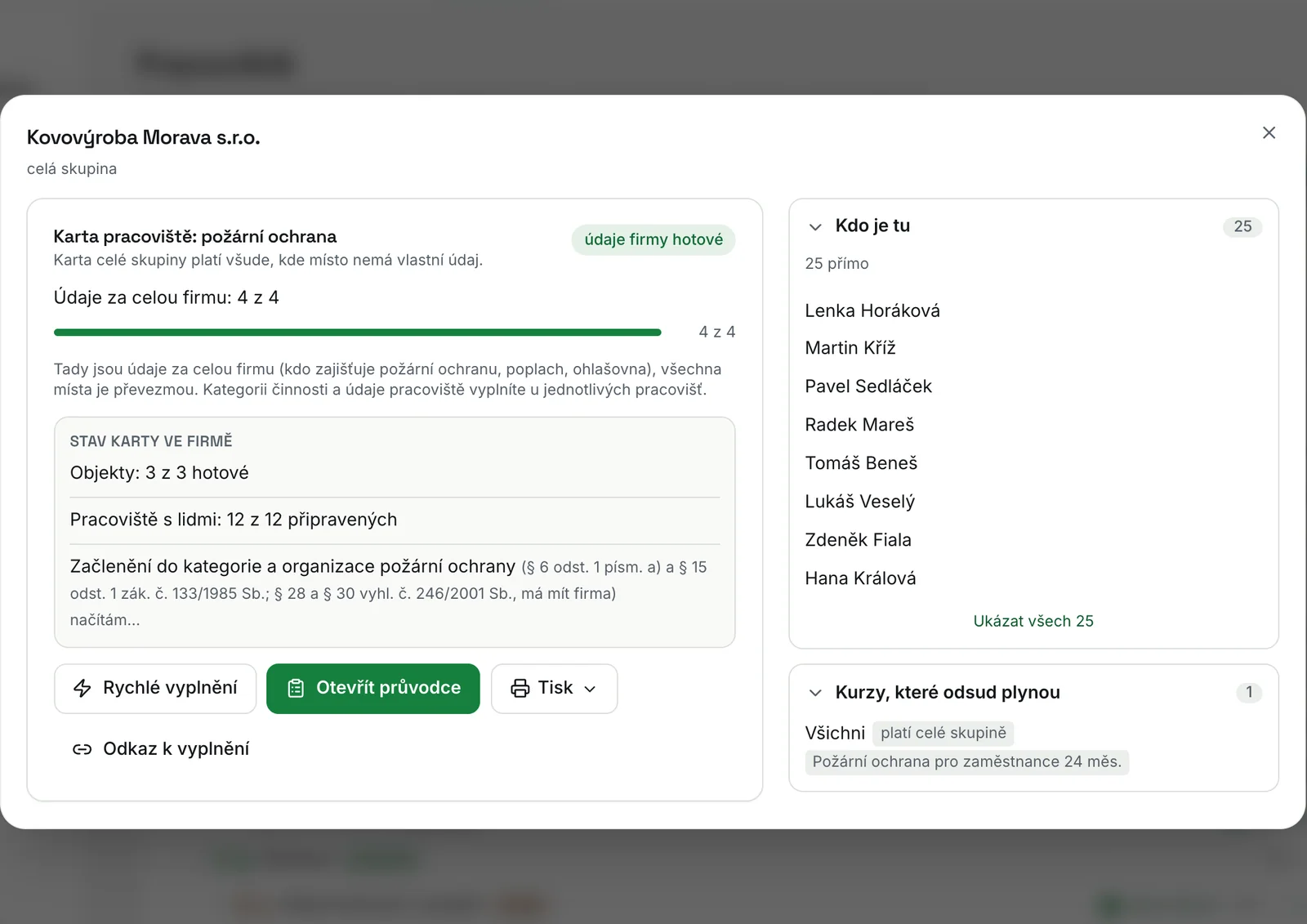
Task: Click the link icon beside Odkaz k vyplnění
Action: pyautogui.click(x=83, y=749)
